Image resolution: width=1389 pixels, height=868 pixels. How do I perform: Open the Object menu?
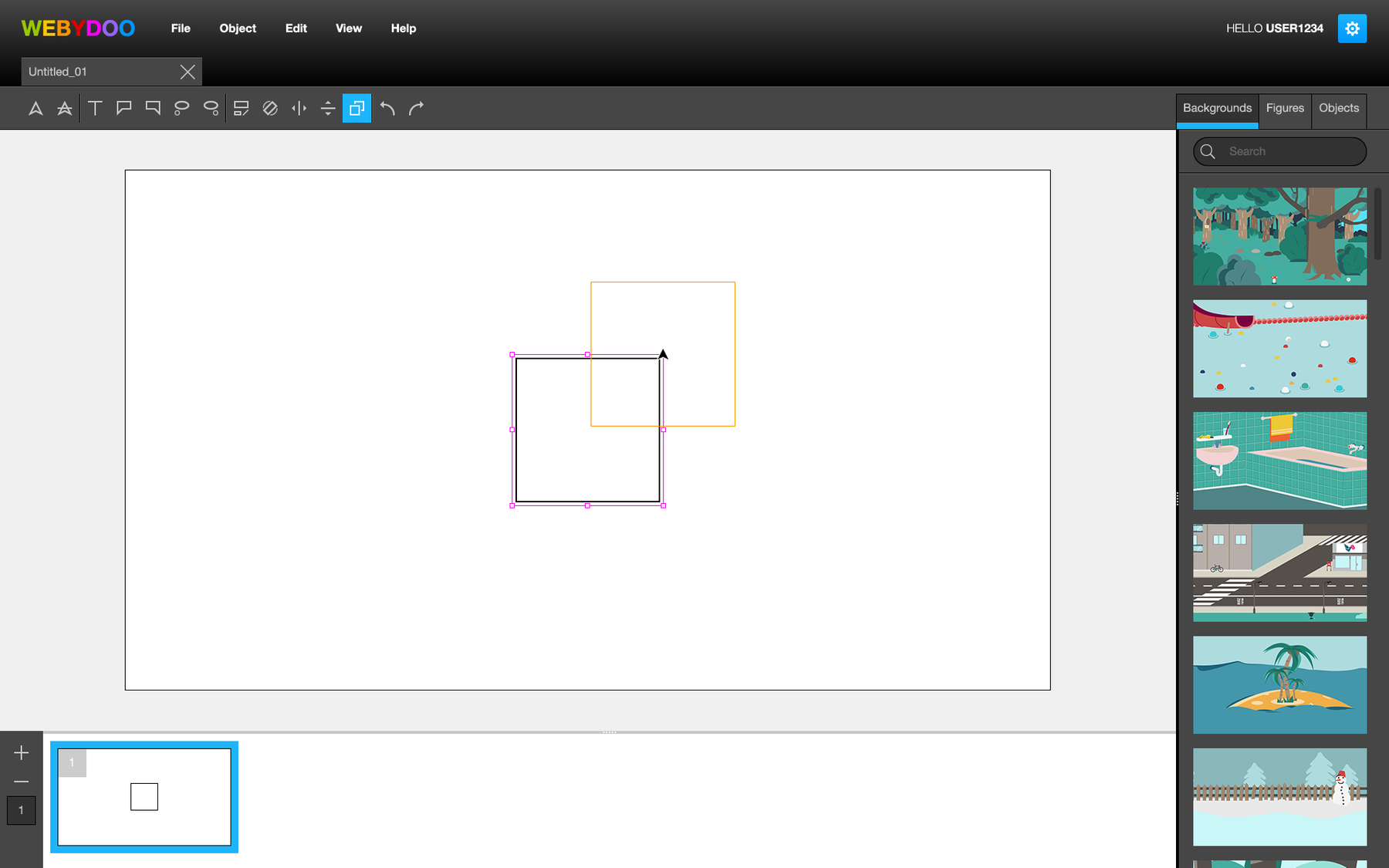pos(238,29)
